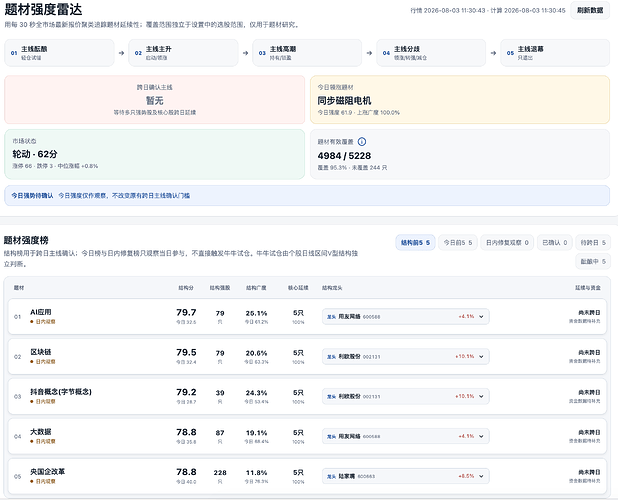Click the 核心延续 column header
The image size is (618, 500).
[x=298, y=288]
